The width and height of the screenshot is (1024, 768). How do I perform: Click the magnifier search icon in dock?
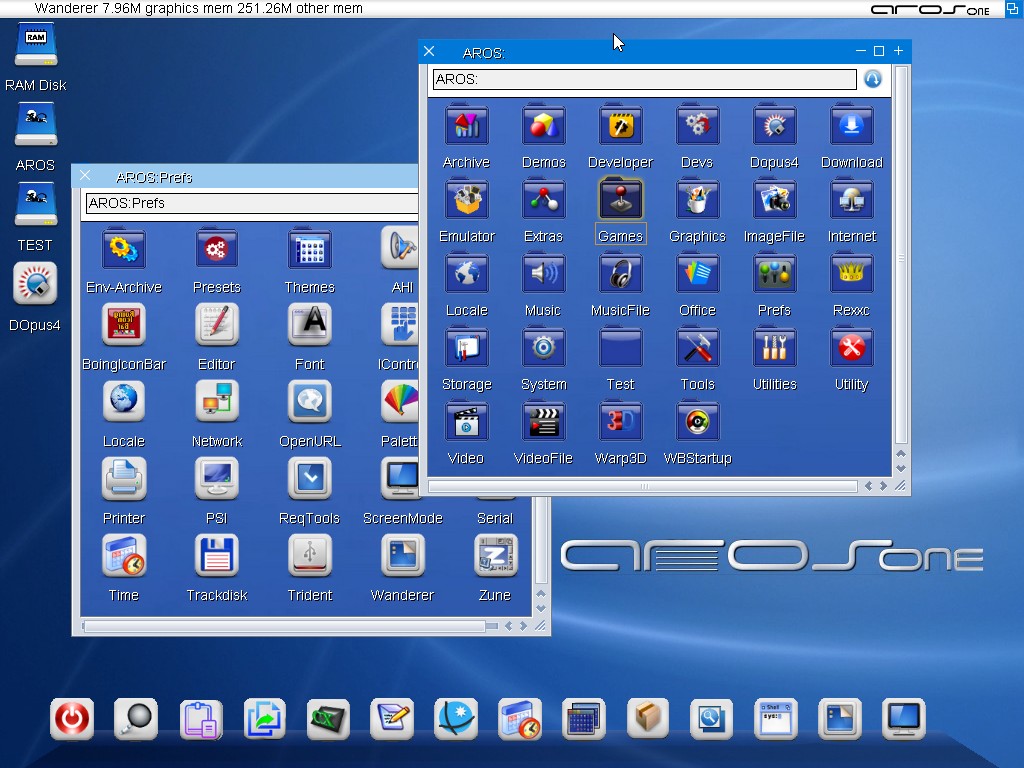coord(136,718)
